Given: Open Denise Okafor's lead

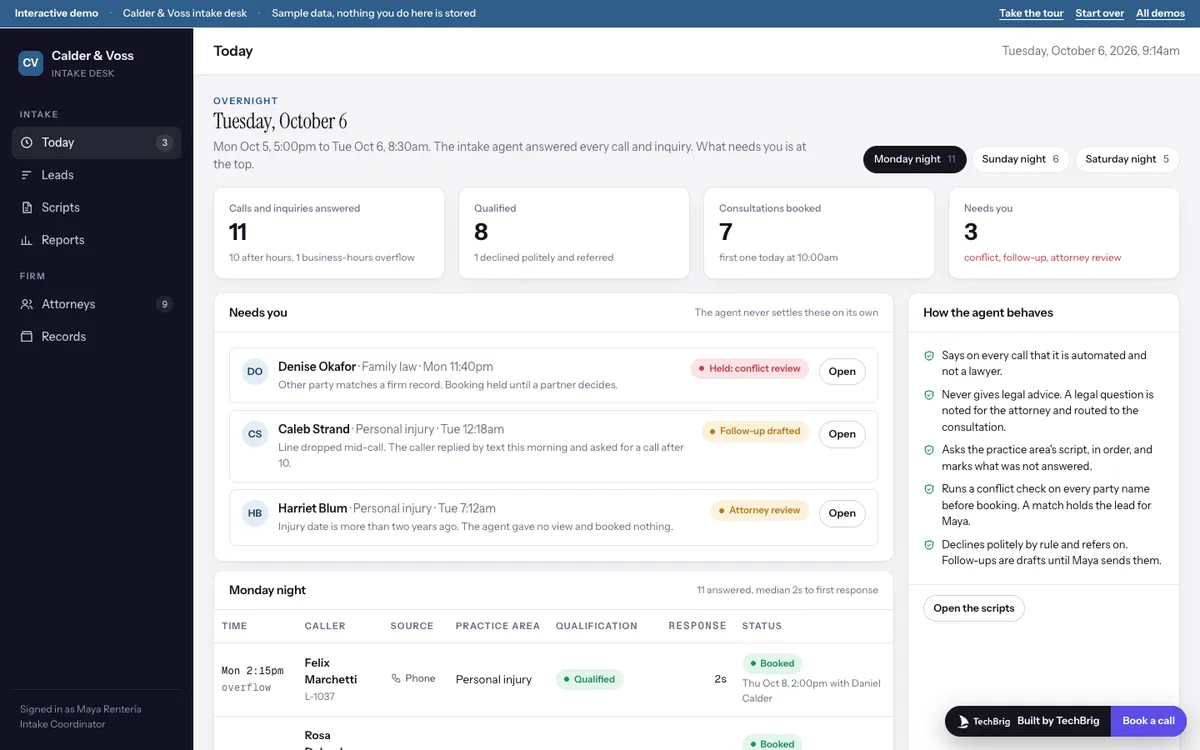Looking at the screenshot, I should [x=842, y=371].
